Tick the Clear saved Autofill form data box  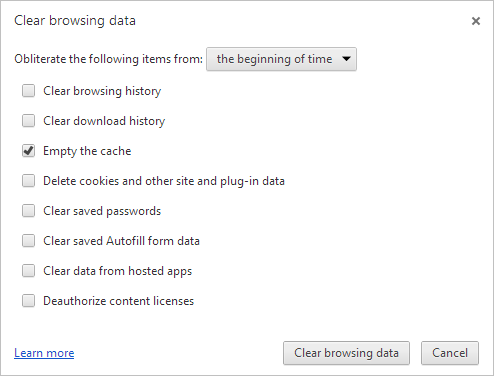[x=28, y=241]
